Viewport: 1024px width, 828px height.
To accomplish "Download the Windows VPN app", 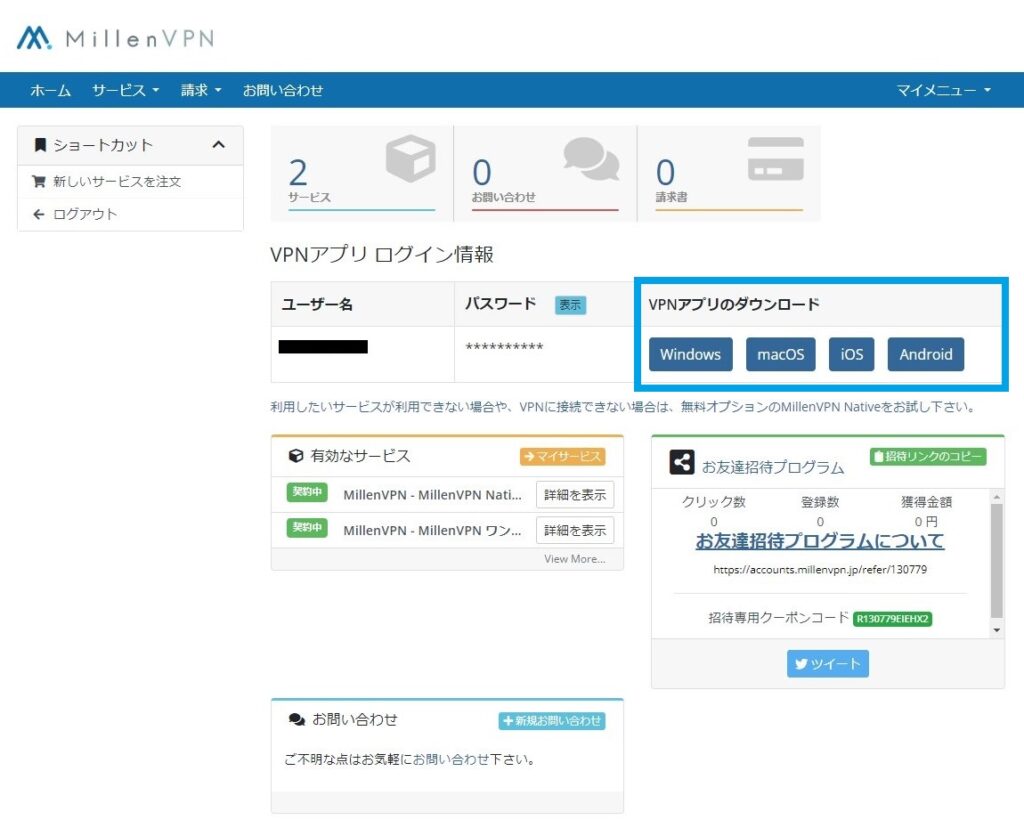I will (690, 354).
